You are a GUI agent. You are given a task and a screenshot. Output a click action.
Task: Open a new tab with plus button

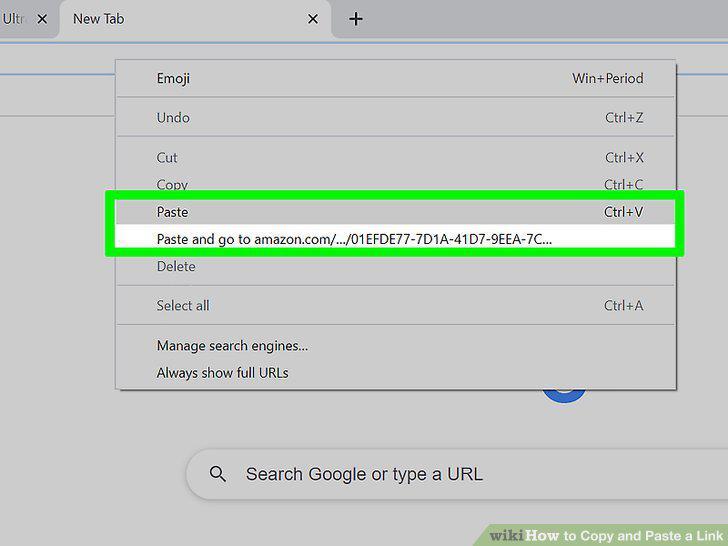[x=356, y=19]
